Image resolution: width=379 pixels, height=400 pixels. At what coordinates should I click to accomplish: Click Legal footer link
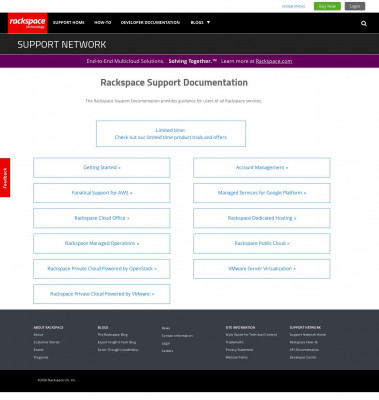click(166, 344)
